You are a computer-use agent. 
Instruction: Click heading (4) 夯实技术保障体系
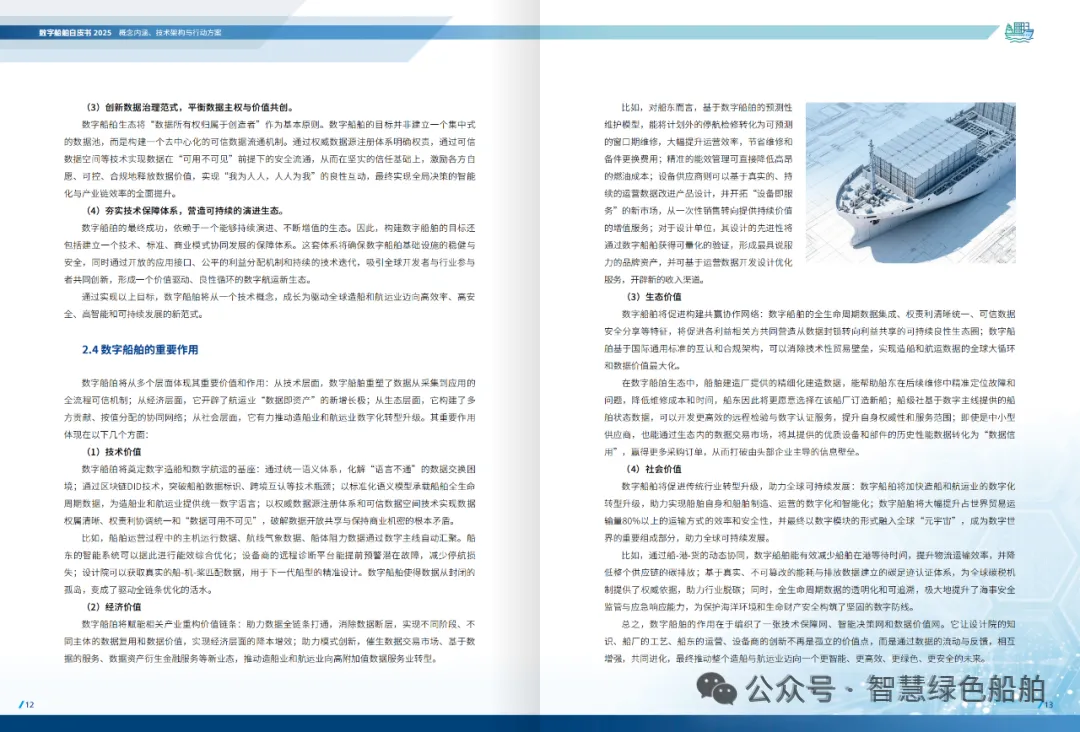(x=185, y=211)
